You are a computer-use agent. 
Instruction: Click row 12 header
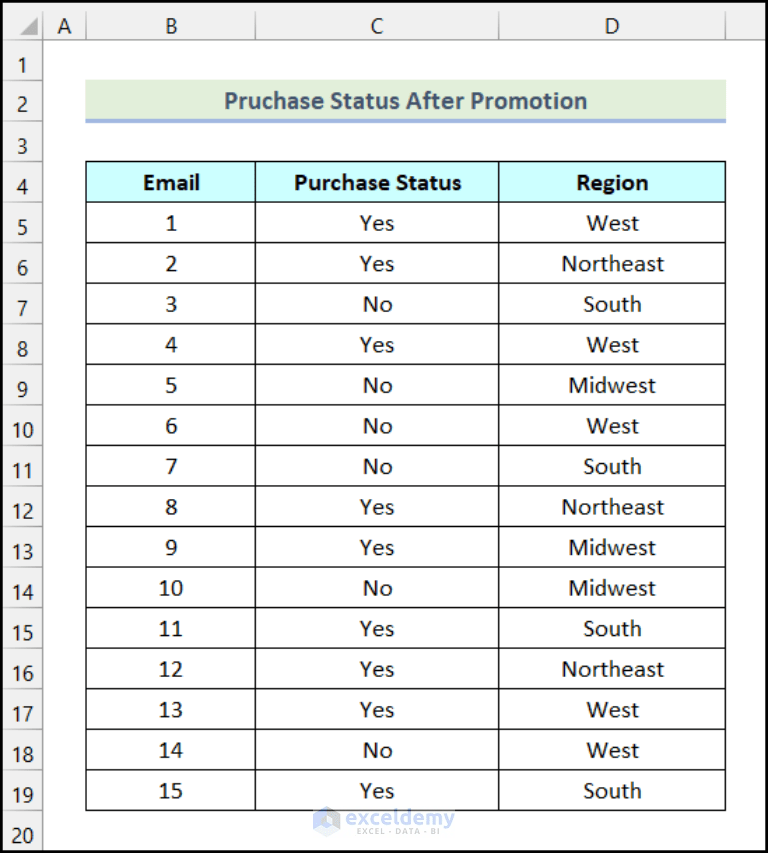pyautogui.click(x=23, y=507)
